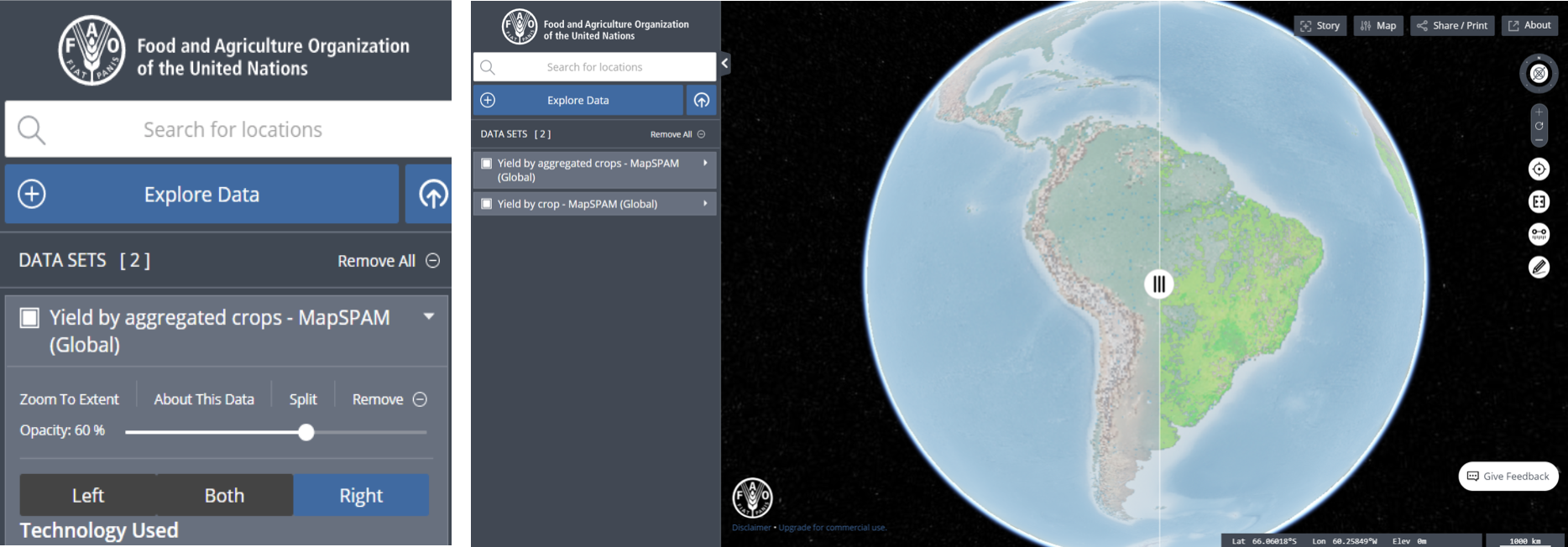This screenshot has width=1568, height=547.
Task: Click Remove for the aggregated crops dataset
Action: point(389,399)
